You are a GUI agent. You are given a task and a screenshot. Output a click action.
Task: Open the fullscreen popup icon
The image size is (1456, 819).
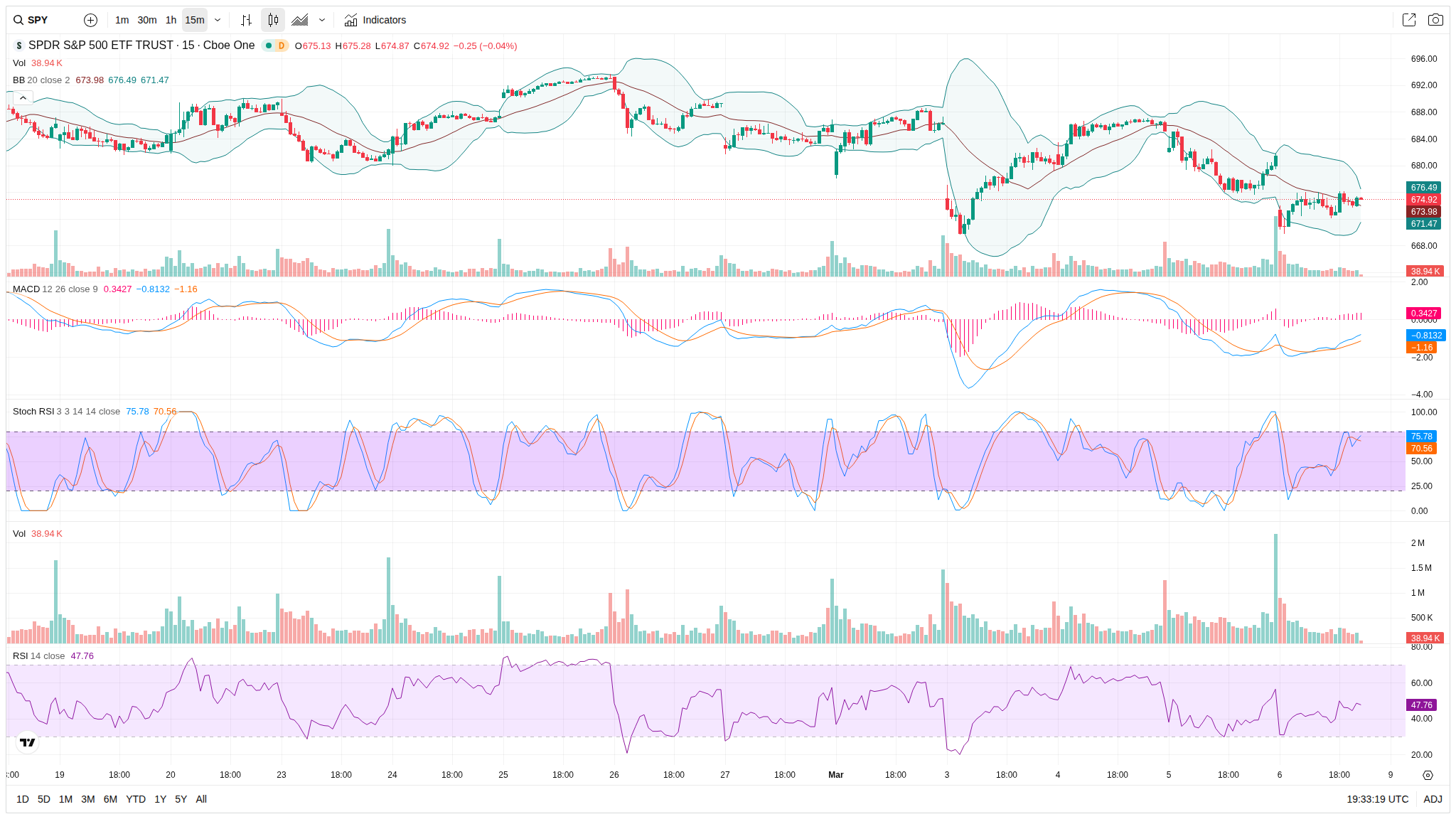tap(1408, 20)
